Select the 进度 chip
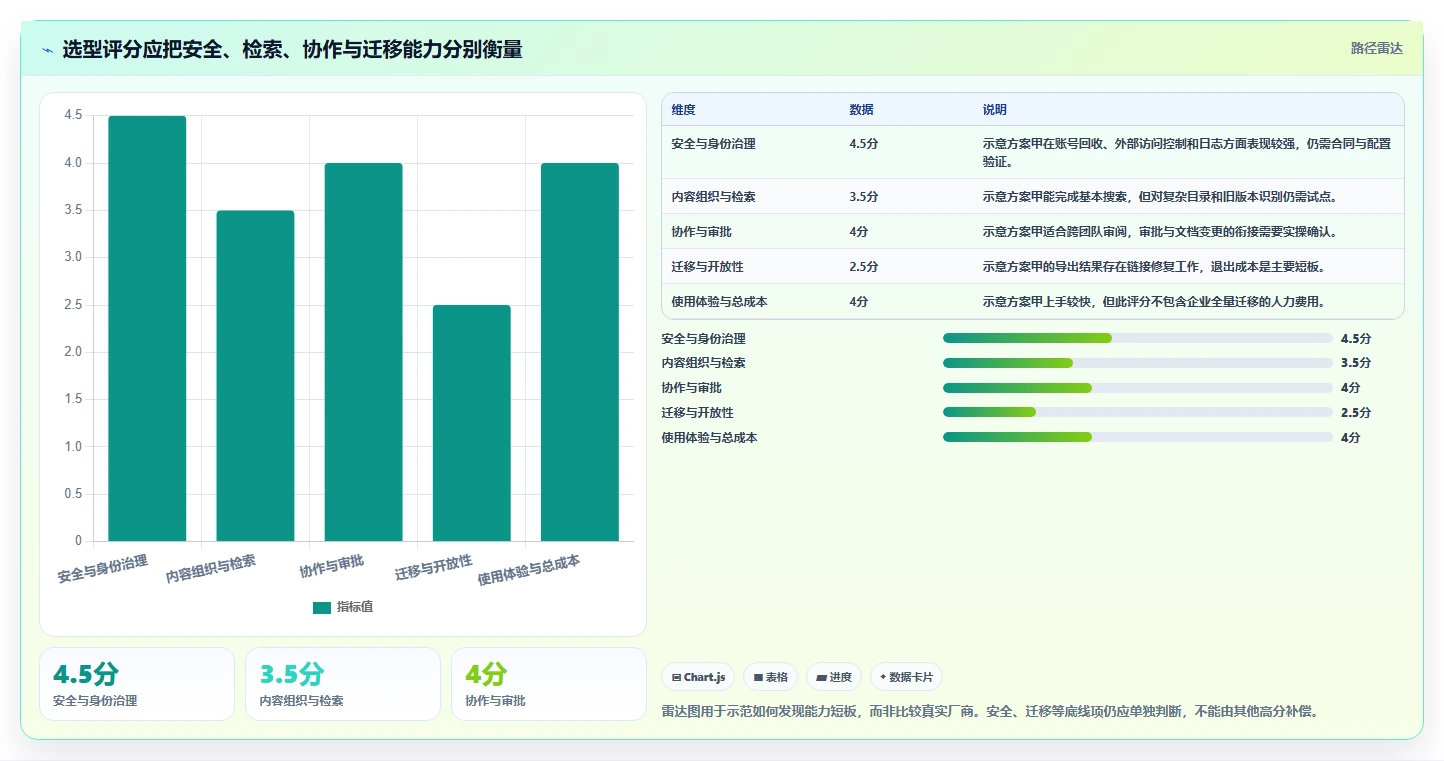 [834, 677]
